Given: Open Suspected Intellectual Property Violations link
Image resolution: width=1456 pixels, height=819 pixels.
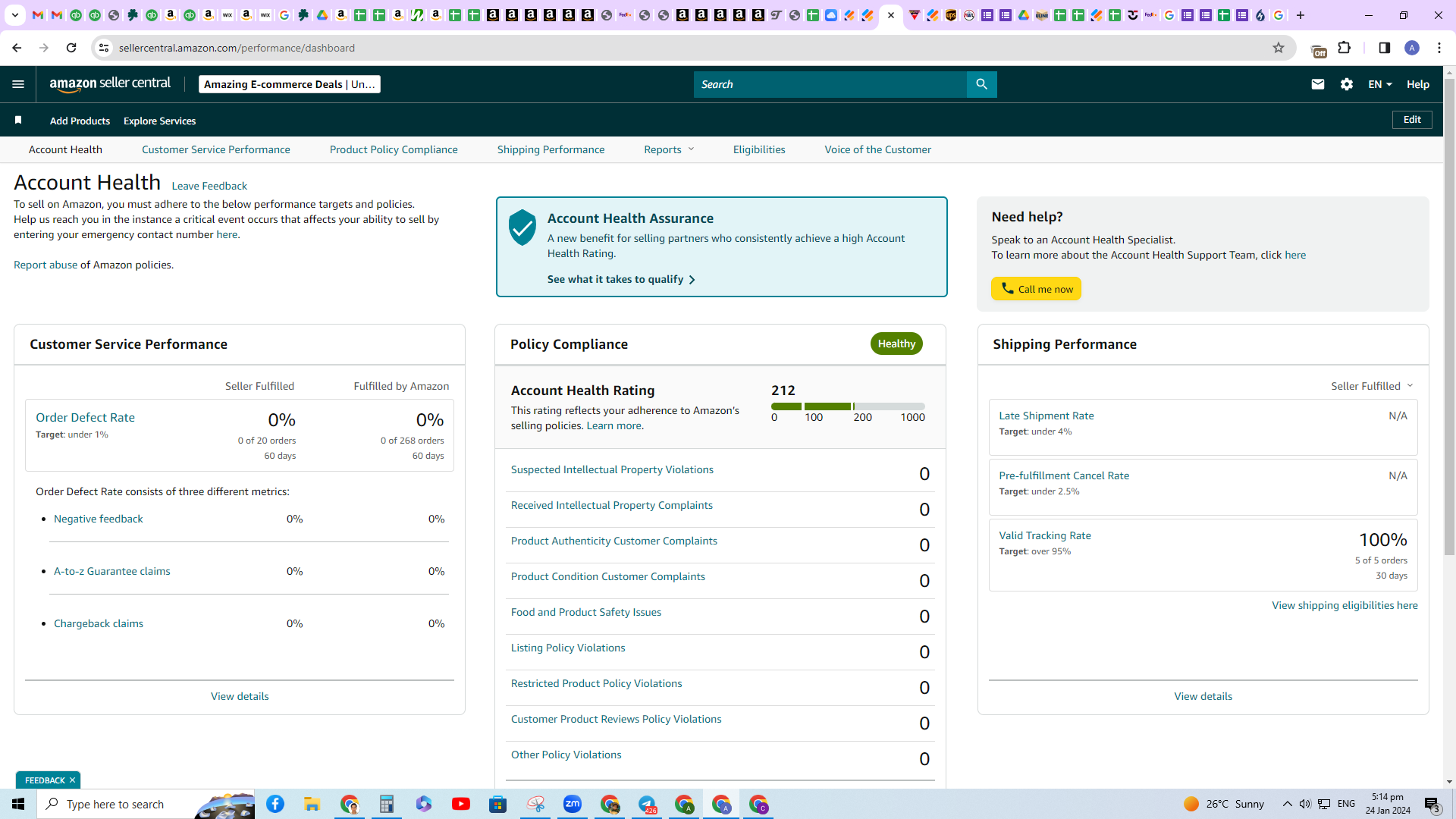Looking at the screenshot, I should (612, 469).
